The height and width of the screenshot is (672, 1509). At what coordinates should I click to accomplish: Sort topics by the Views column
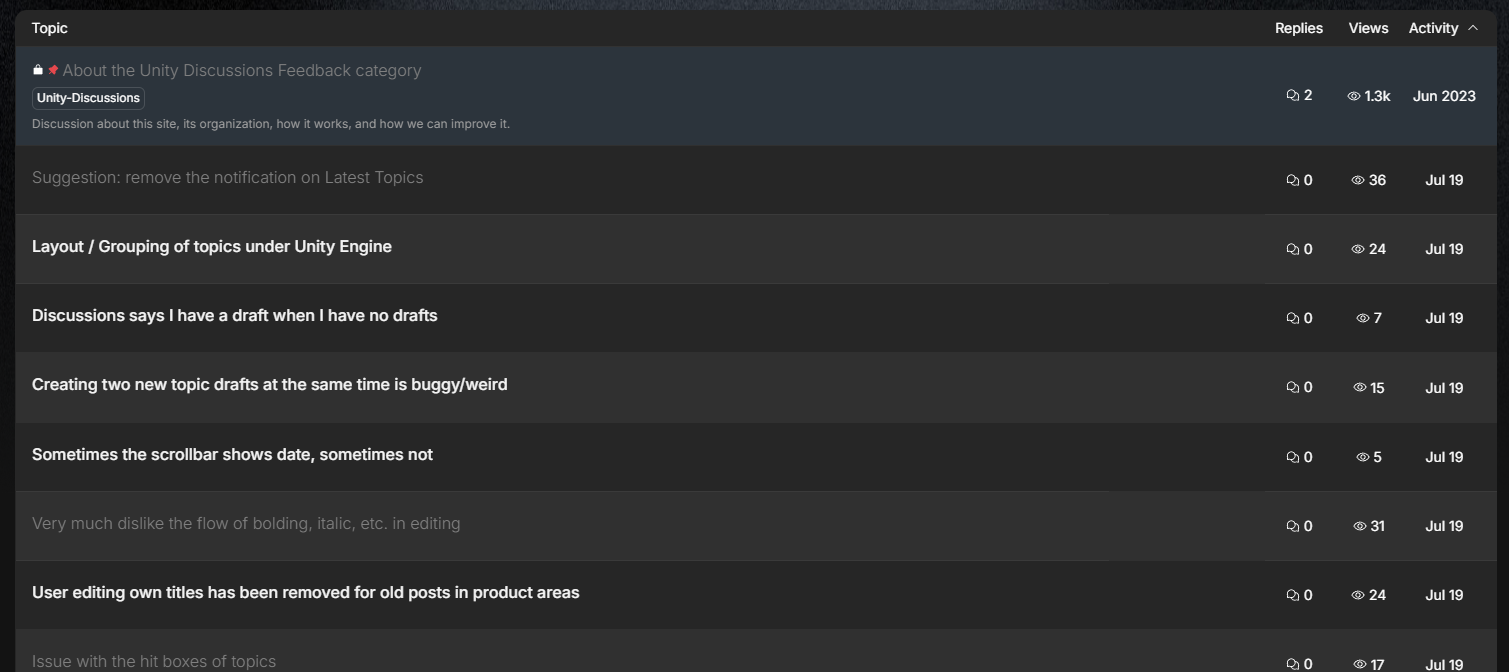[x=1368, y=28]
